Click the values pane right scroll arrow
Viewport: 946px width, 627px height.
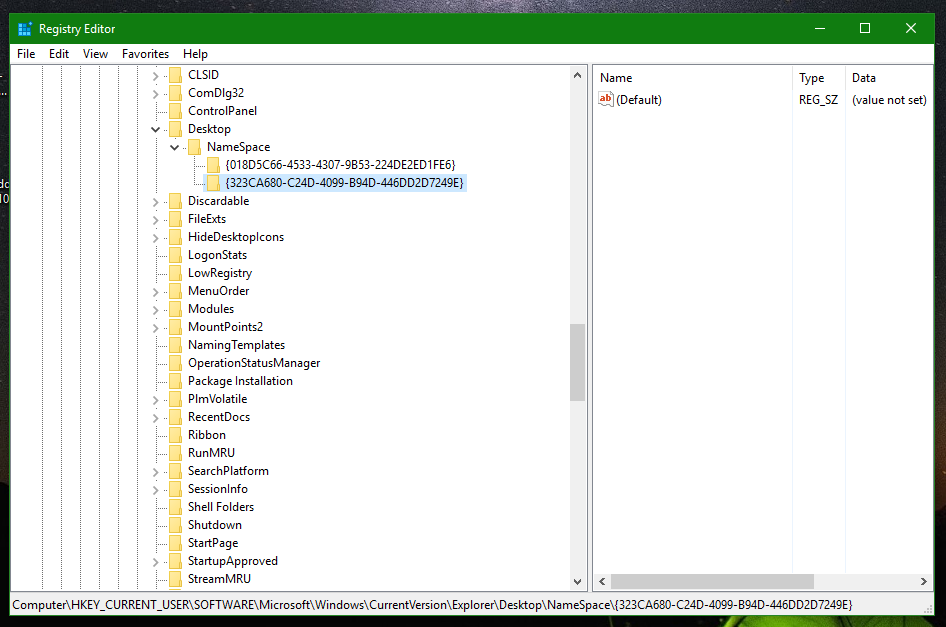coord(924,581)
